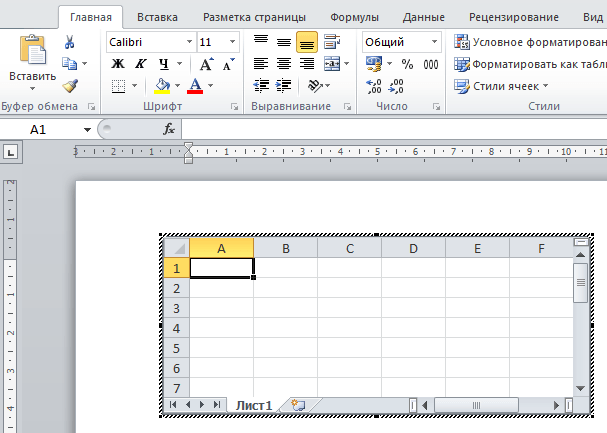Click Условное форматирование button
This screenshot has width=607, height=433.
pyautogui.click(x=530, y=42)
